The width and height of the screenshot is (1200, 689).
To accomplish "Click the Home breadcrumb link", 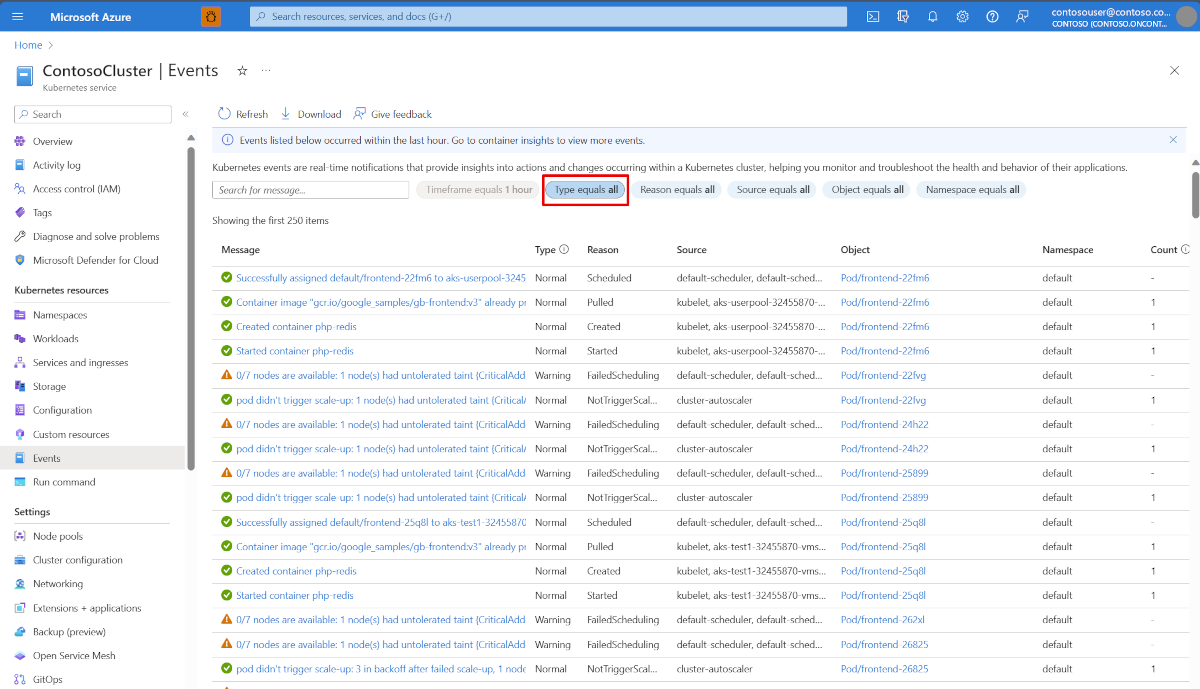I will coord(28,45).
